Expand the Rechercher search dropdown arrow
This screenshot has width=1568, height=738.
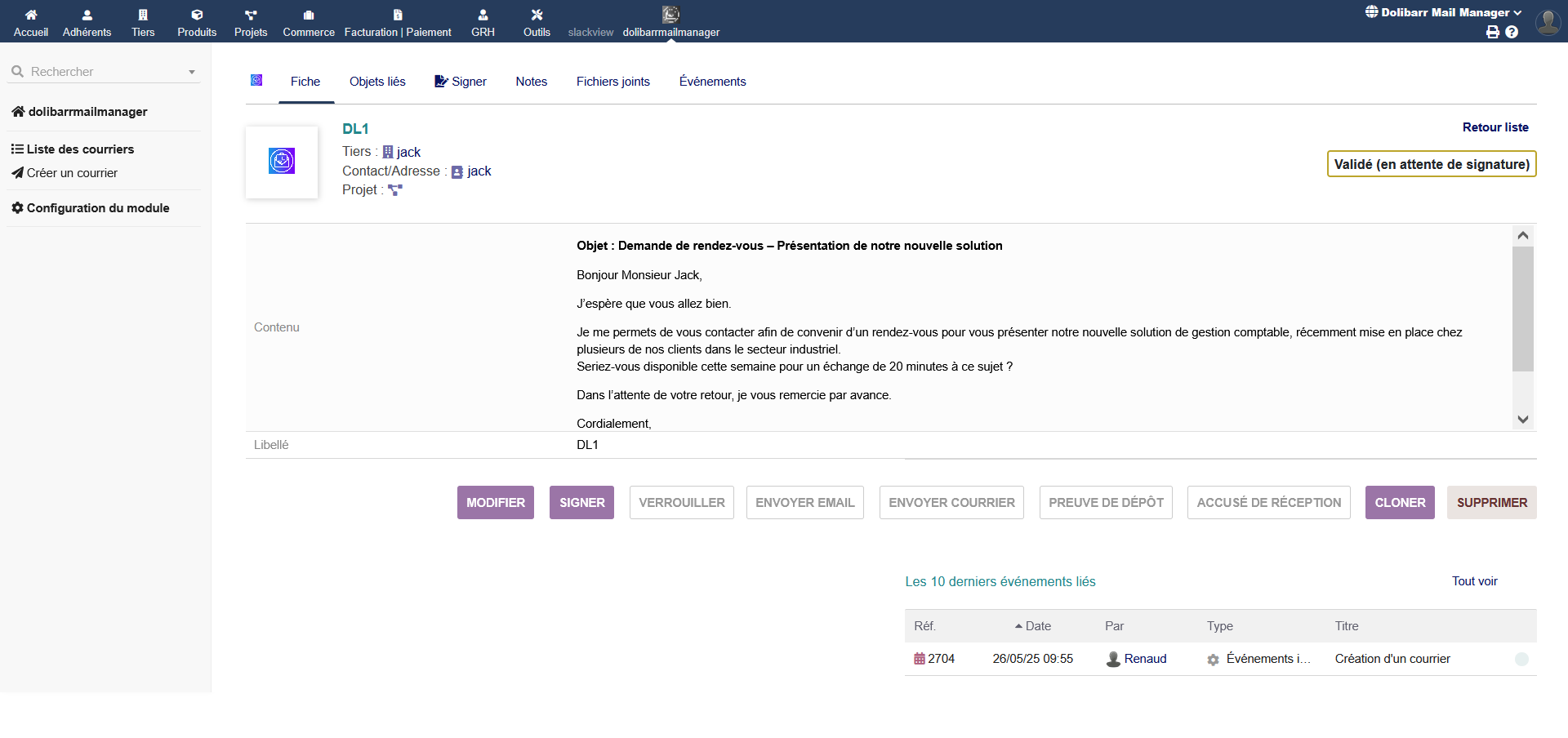pyautogui.click(x=192, y=72)
